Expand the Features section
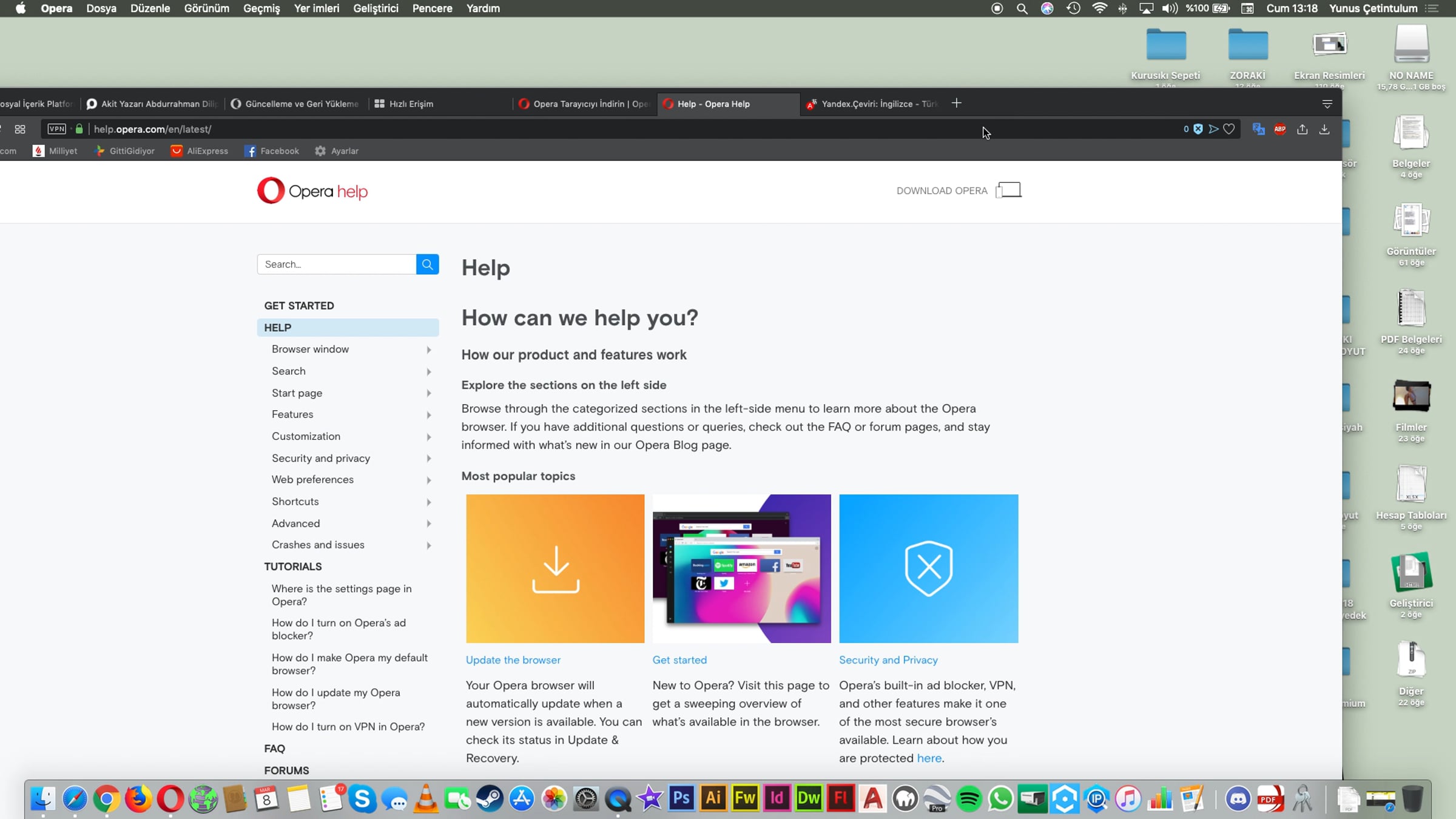This screenshot has width=1456, height=819. (428, 414)
